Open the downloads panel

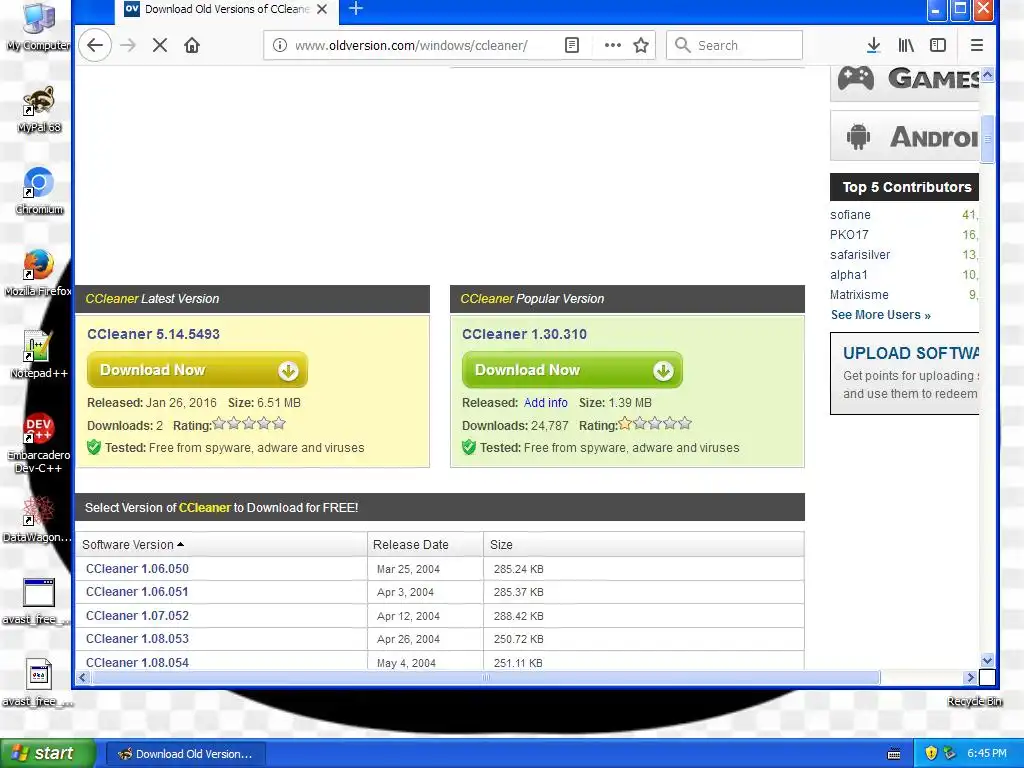(873, 45)
